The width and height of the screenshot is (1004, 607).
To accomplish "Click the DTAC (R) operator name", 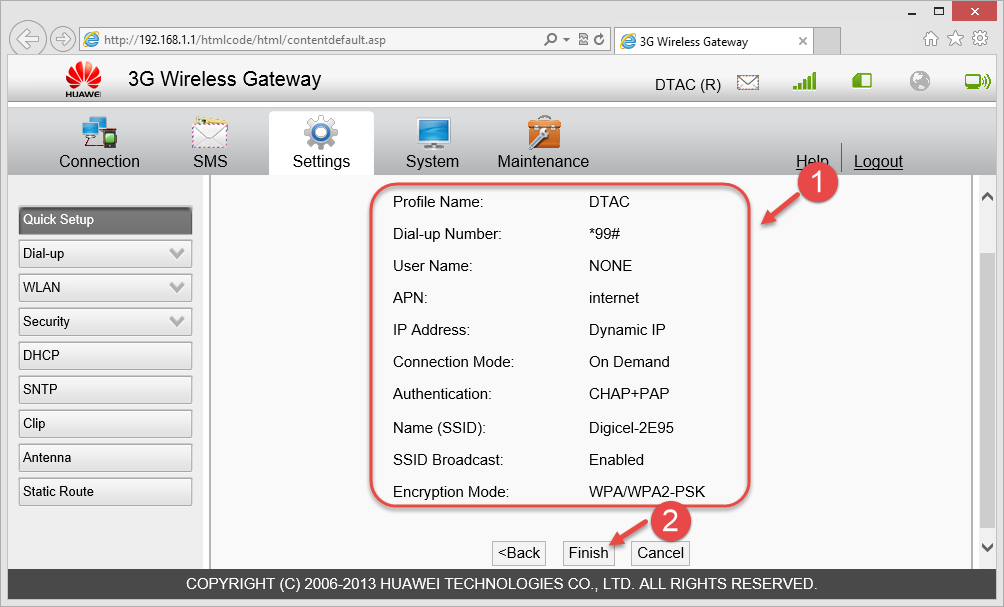I will click(688, 85).
